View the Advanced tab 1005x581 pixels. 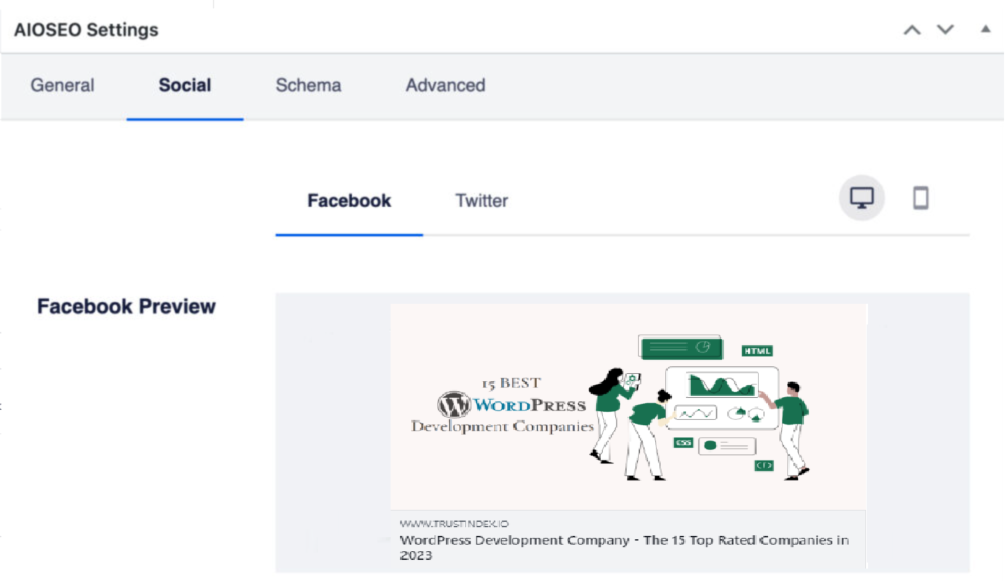pos(444,86)
